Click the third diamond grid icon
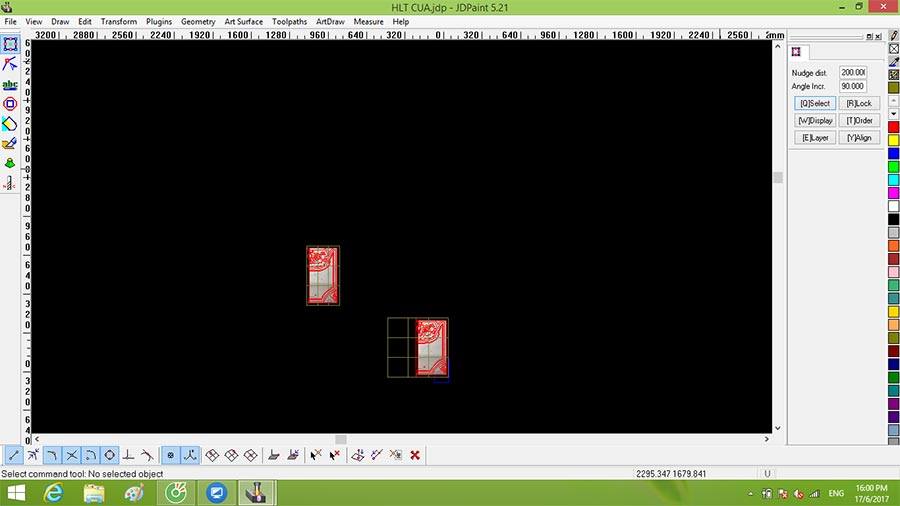The width and height of the screenshot is (900, 506). (x=251, y=456)
